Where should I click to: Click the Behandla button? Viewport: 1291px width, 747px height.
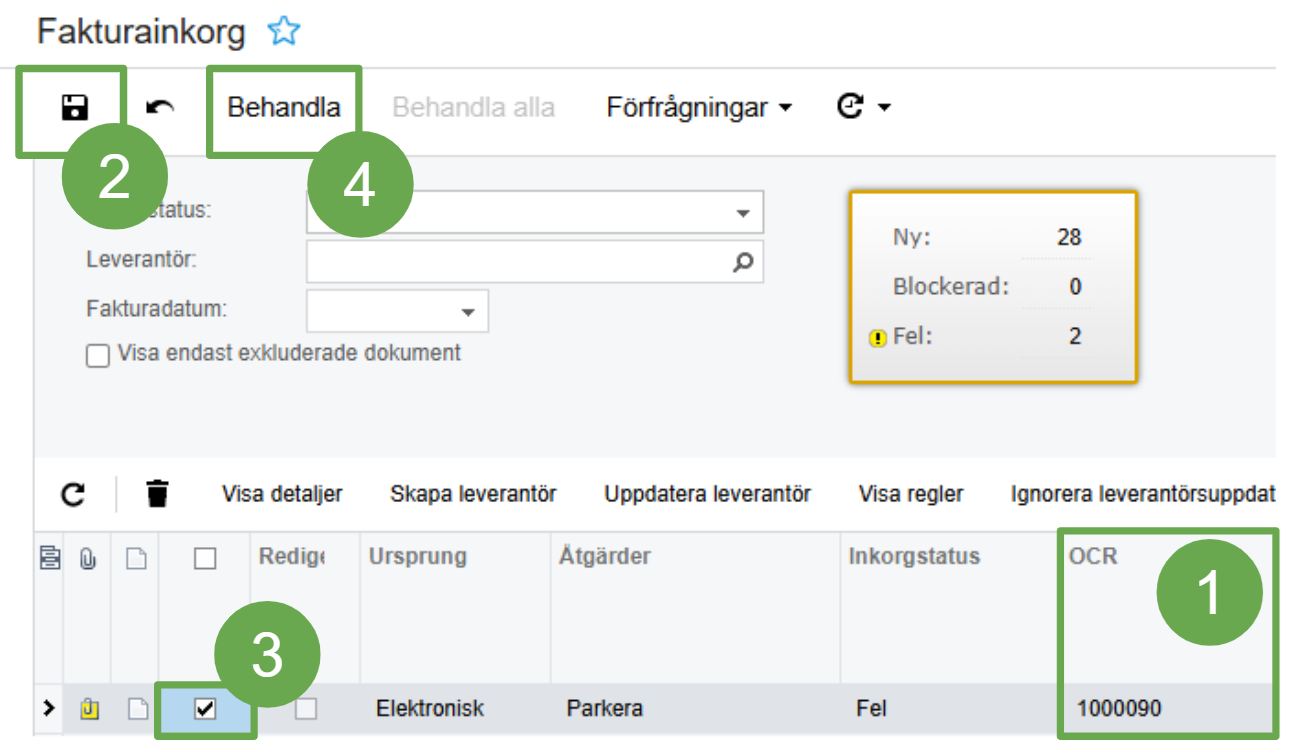pos(284,107)
